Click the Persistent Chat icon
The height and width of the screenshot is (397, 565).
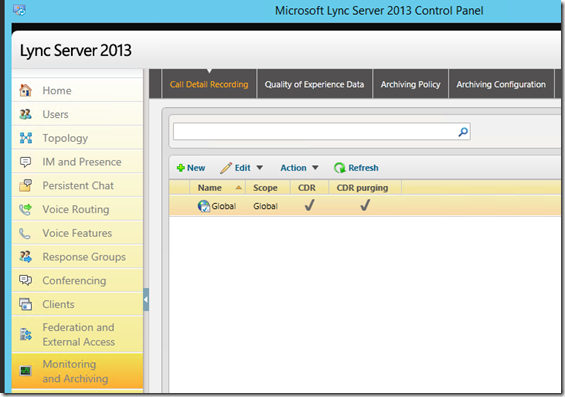pyautogui.click(x=26, y=186)
